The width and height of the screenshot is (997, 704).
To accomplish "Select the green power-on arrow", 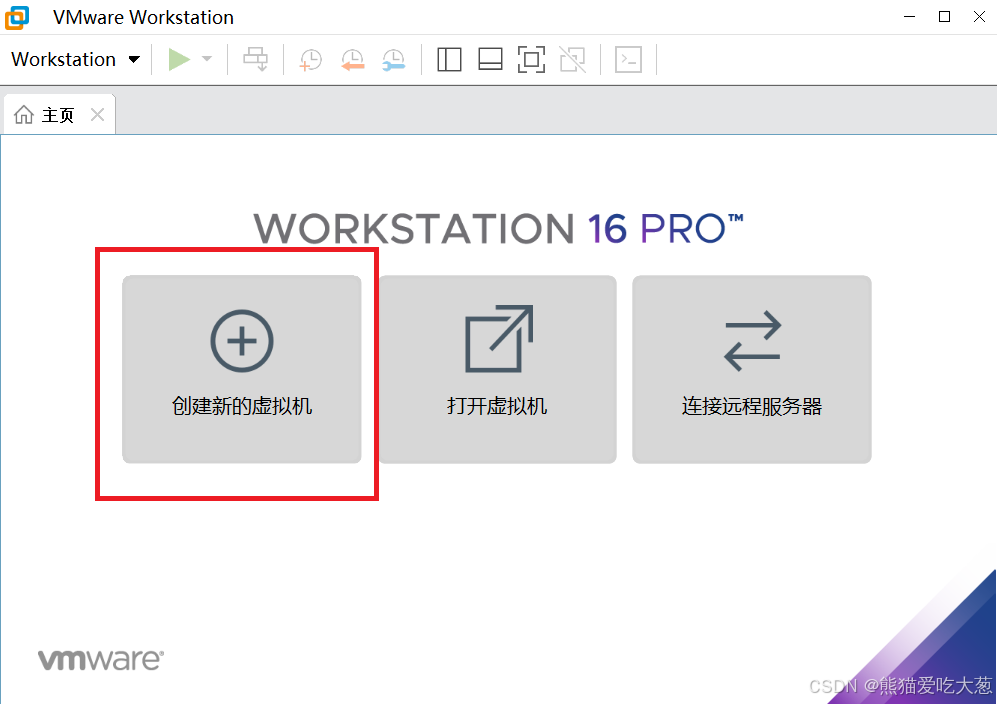I will point(180,59).
